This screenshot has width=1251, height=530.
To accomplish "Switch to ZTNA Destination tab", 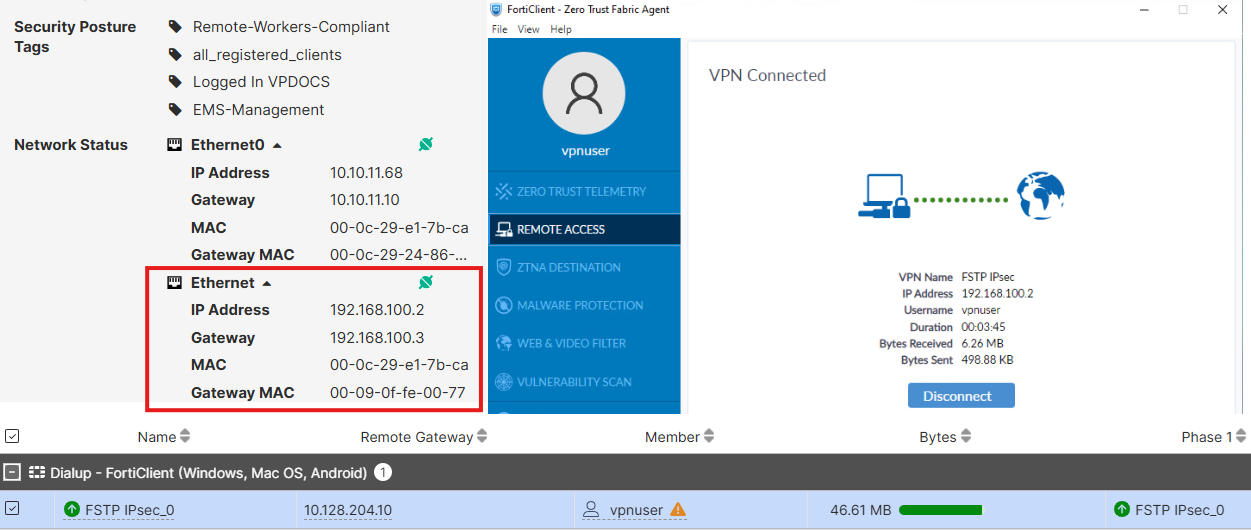I will [584, 267].
